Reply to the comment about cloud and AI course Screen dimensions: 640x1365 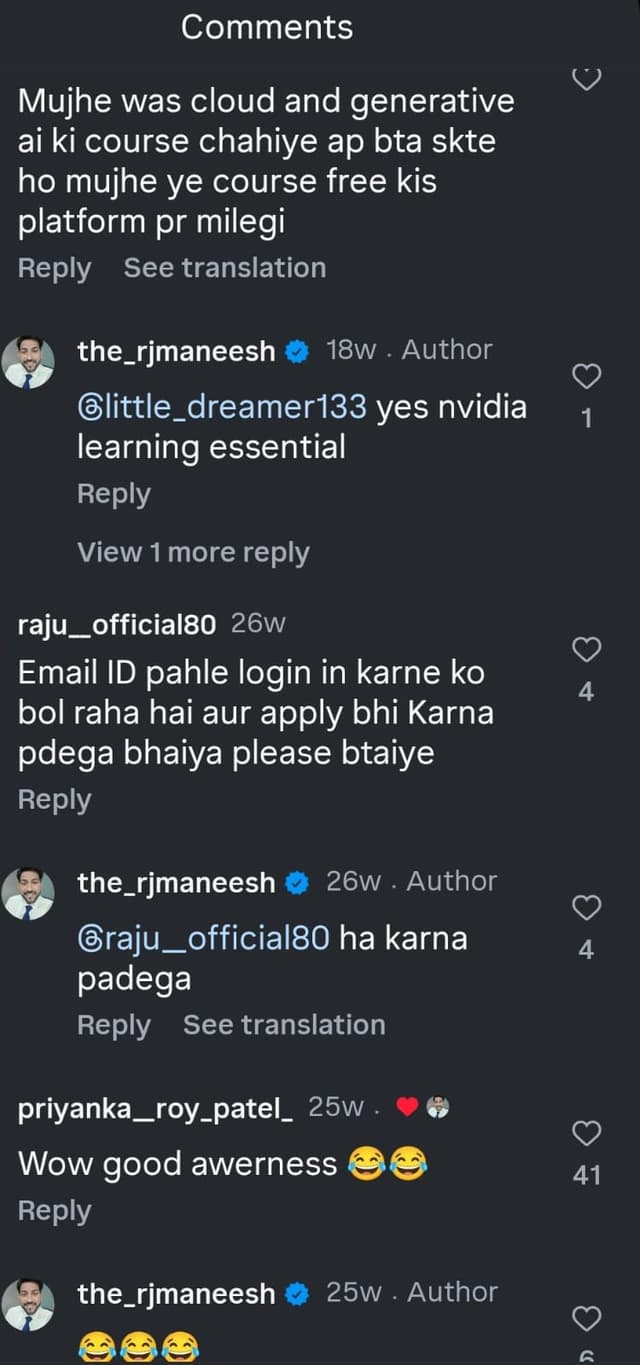pyautogui.click(x=54, y=269)
